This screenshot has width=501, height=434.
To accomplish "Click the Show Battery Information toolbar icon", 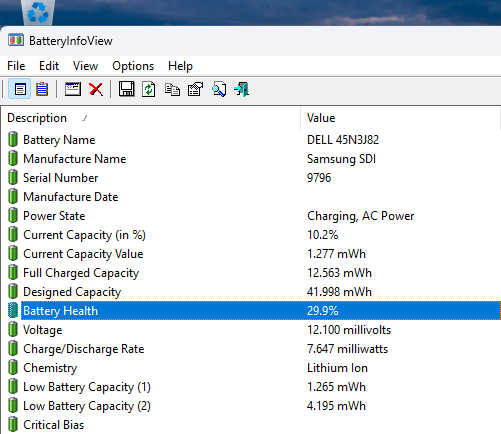I will click(x=20, y=89).
